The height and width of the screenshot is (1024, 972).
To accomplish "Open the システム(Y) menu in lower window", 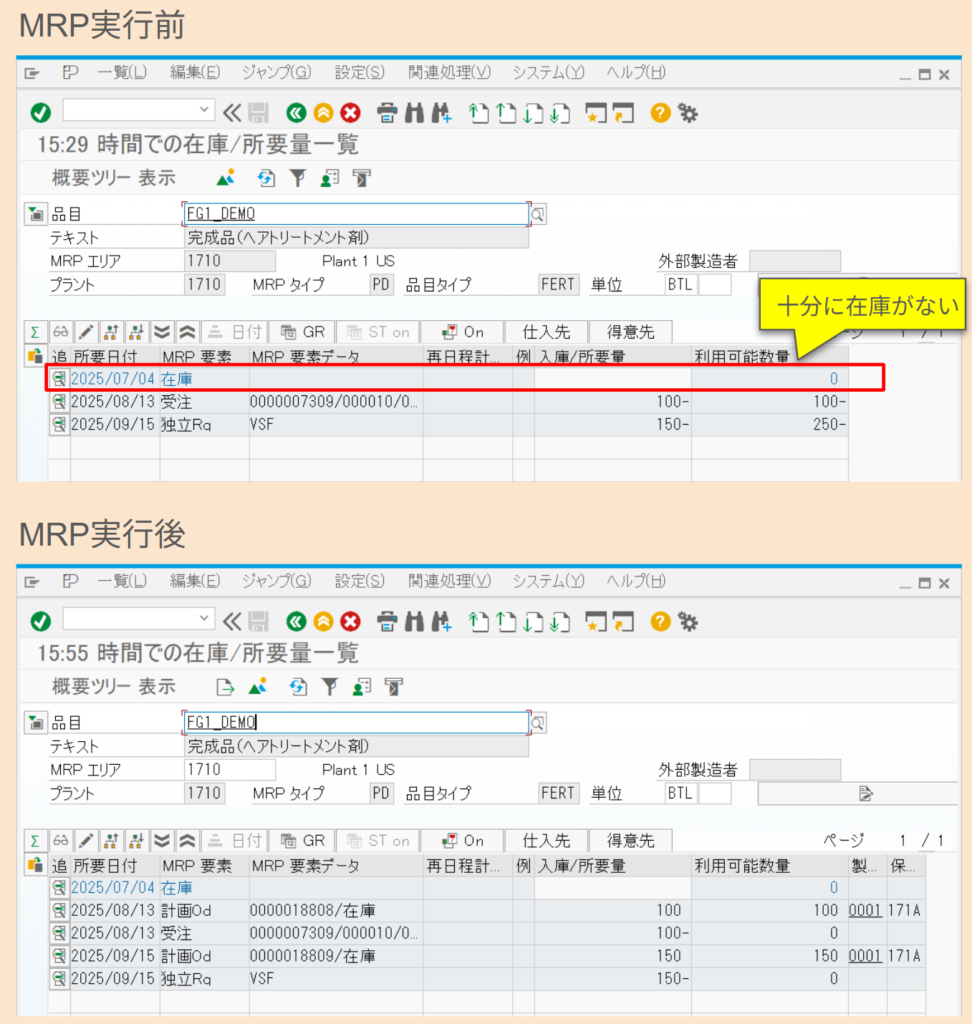I will [548, 581].
